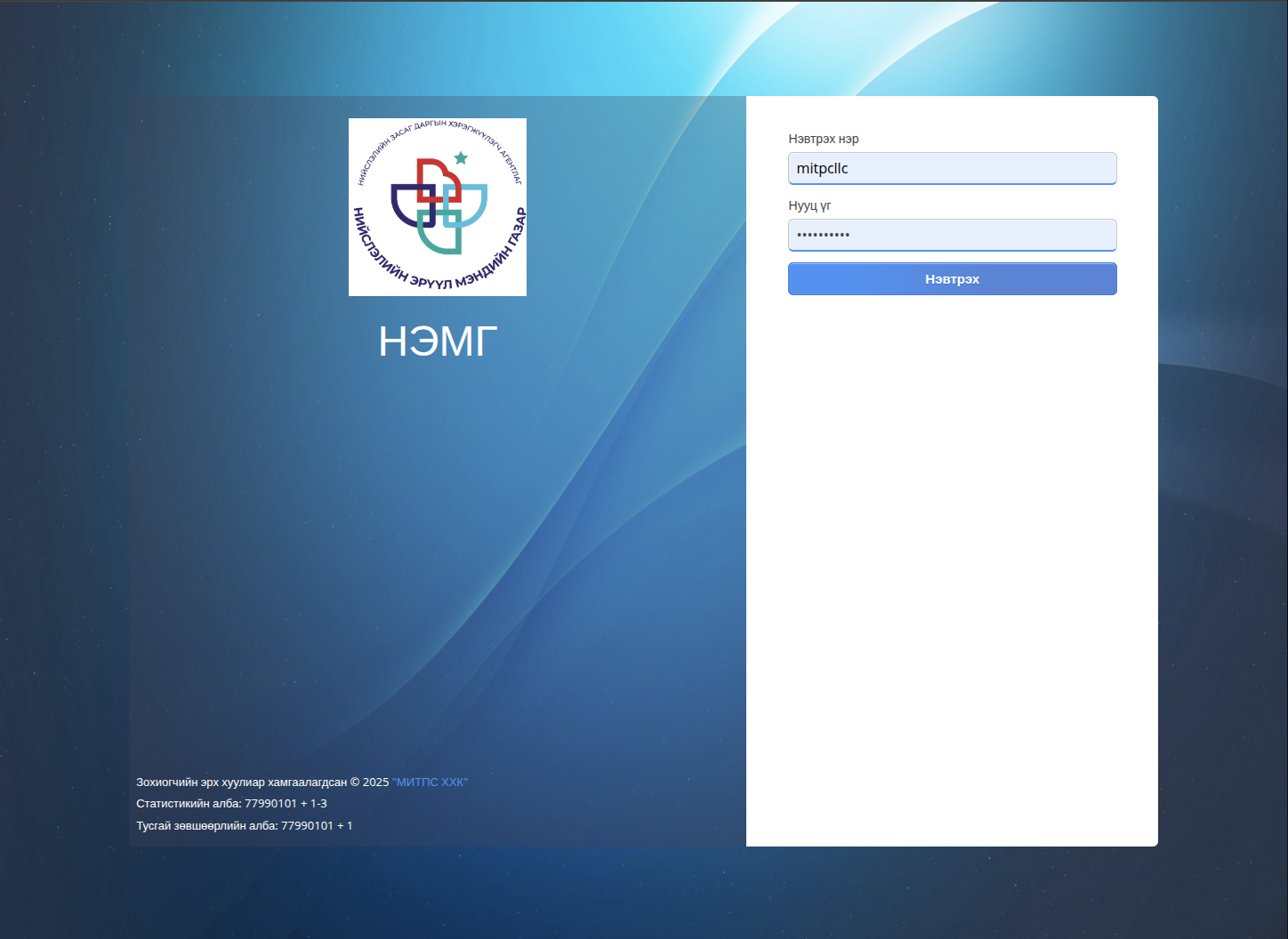
Task: Open the "МИТПС ХХК" footer link
Action: click(430, 782)
